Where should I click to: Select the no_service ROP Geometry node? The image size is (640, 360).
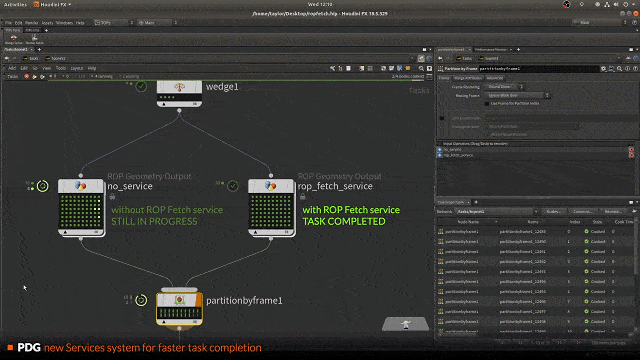[x=81, y=207]
